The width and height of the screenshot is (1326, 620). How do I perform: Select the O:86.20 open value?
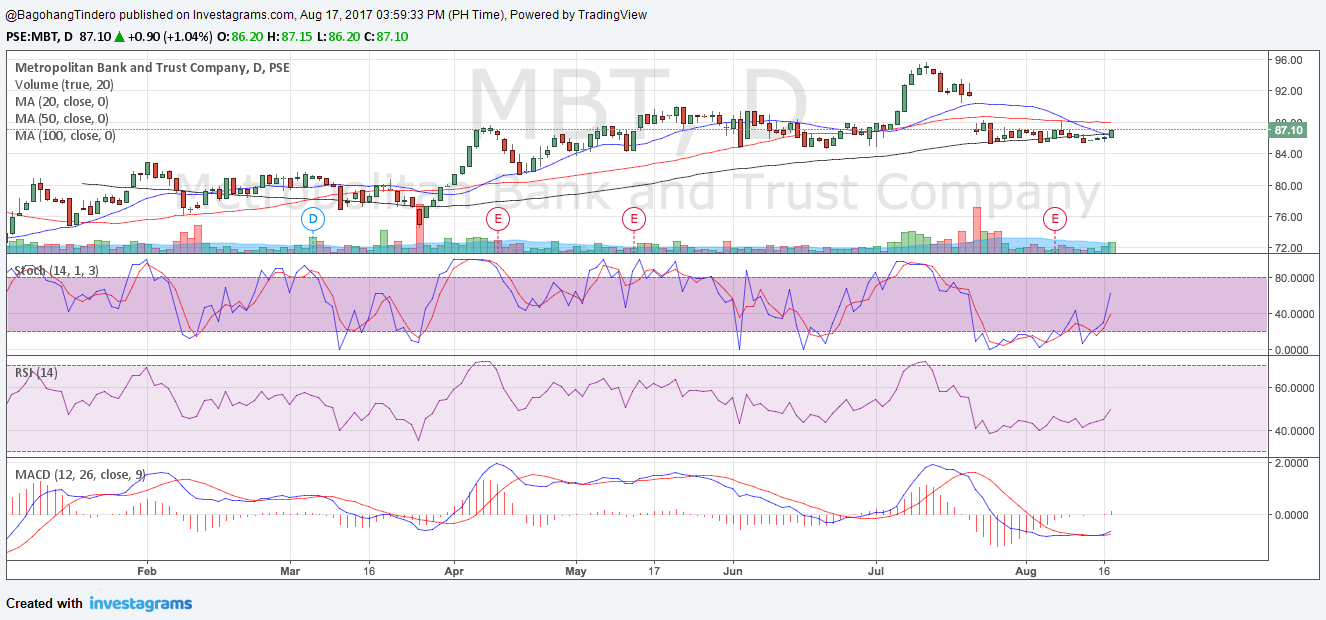pyautogui.click(x=241, y=36)
